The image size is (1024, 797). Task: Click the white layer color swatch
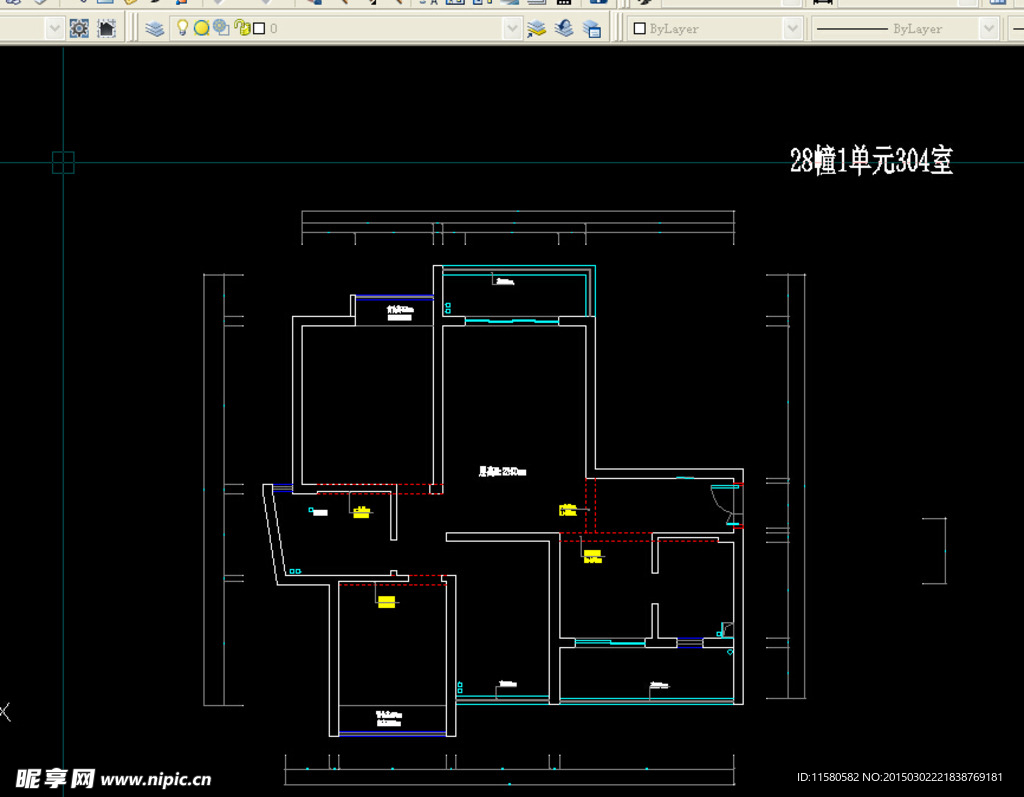click(x=259, y=29)
